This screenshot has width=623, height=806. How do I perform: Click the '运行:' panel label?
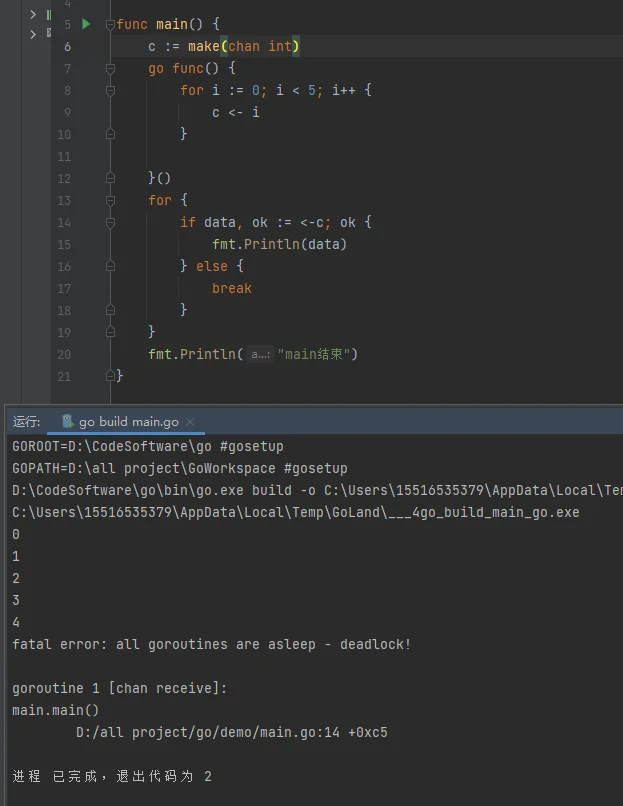pyautogui.click(x=26, y=422)
